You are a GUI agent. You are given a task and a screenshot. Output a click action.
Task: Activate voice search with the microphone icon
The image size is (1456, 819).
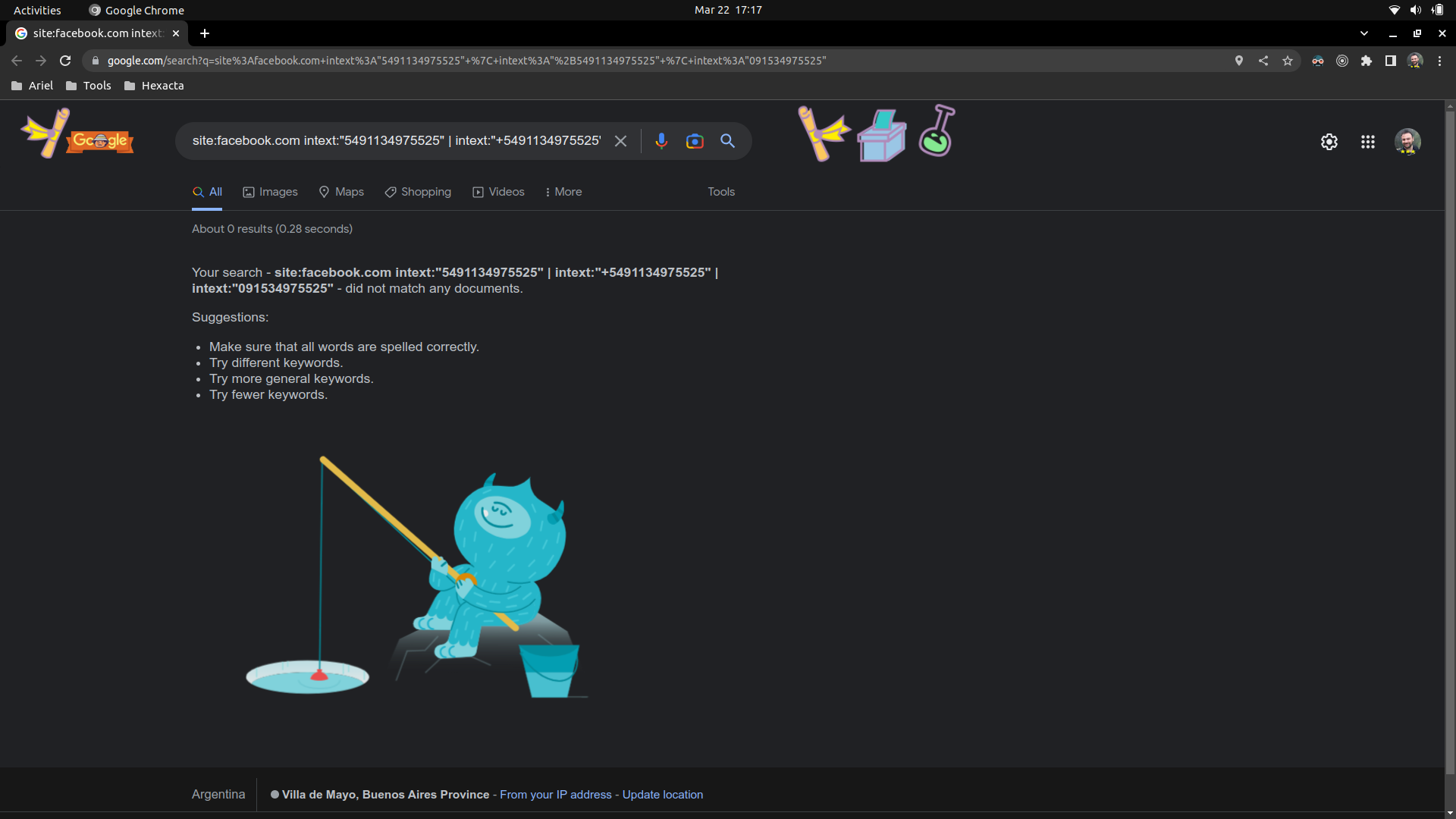tap(661, 141)
